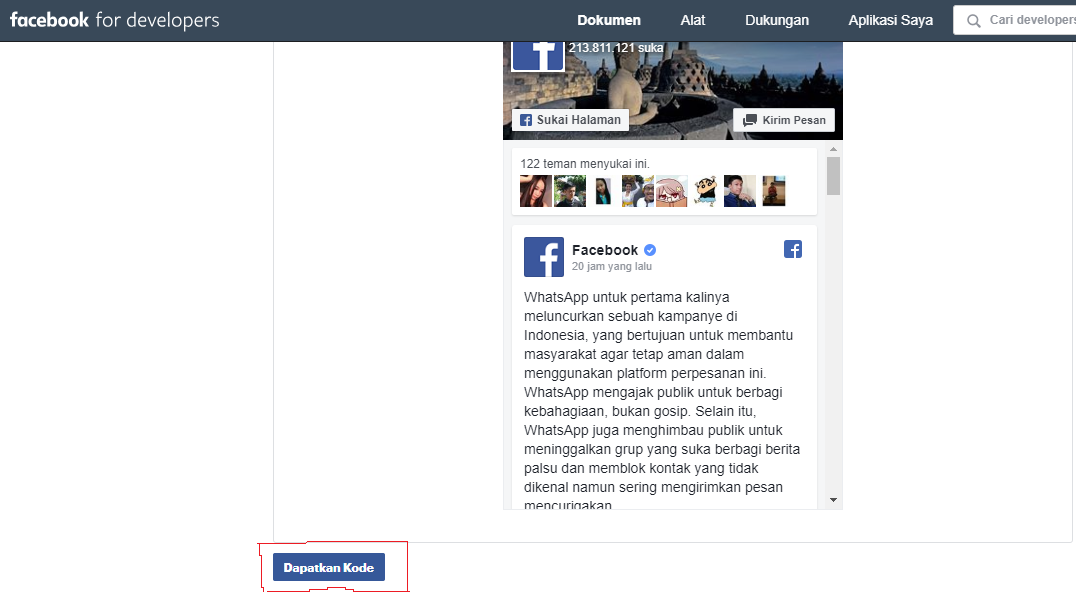Click the Facebook icon in Sukai Halaman button

tap(526, 120)
